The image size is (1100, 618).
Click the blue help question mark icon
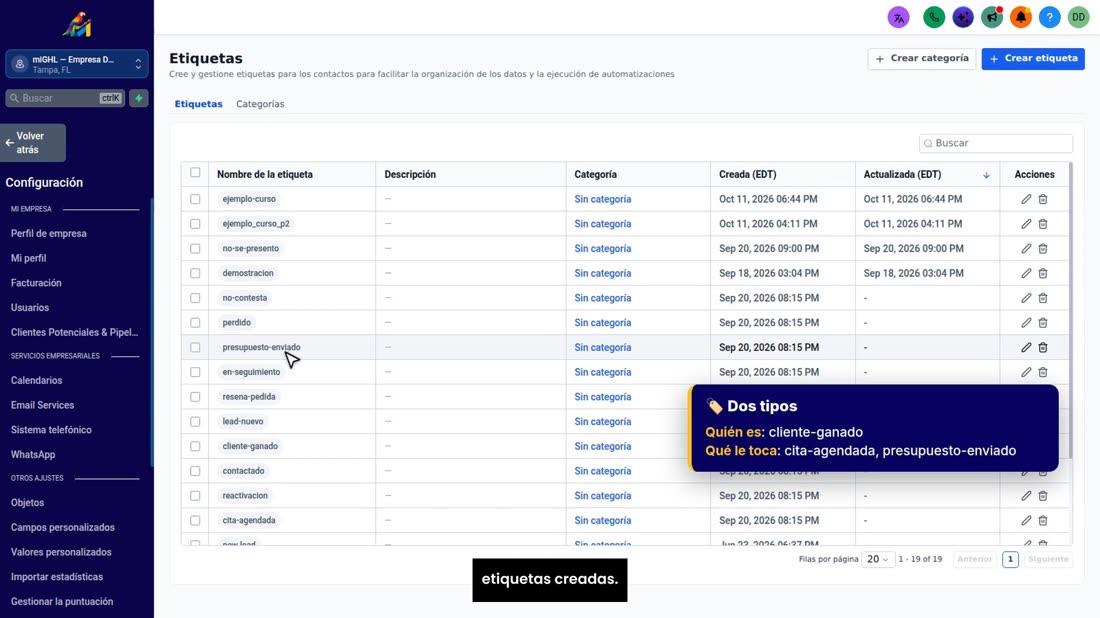point(1049,18)
